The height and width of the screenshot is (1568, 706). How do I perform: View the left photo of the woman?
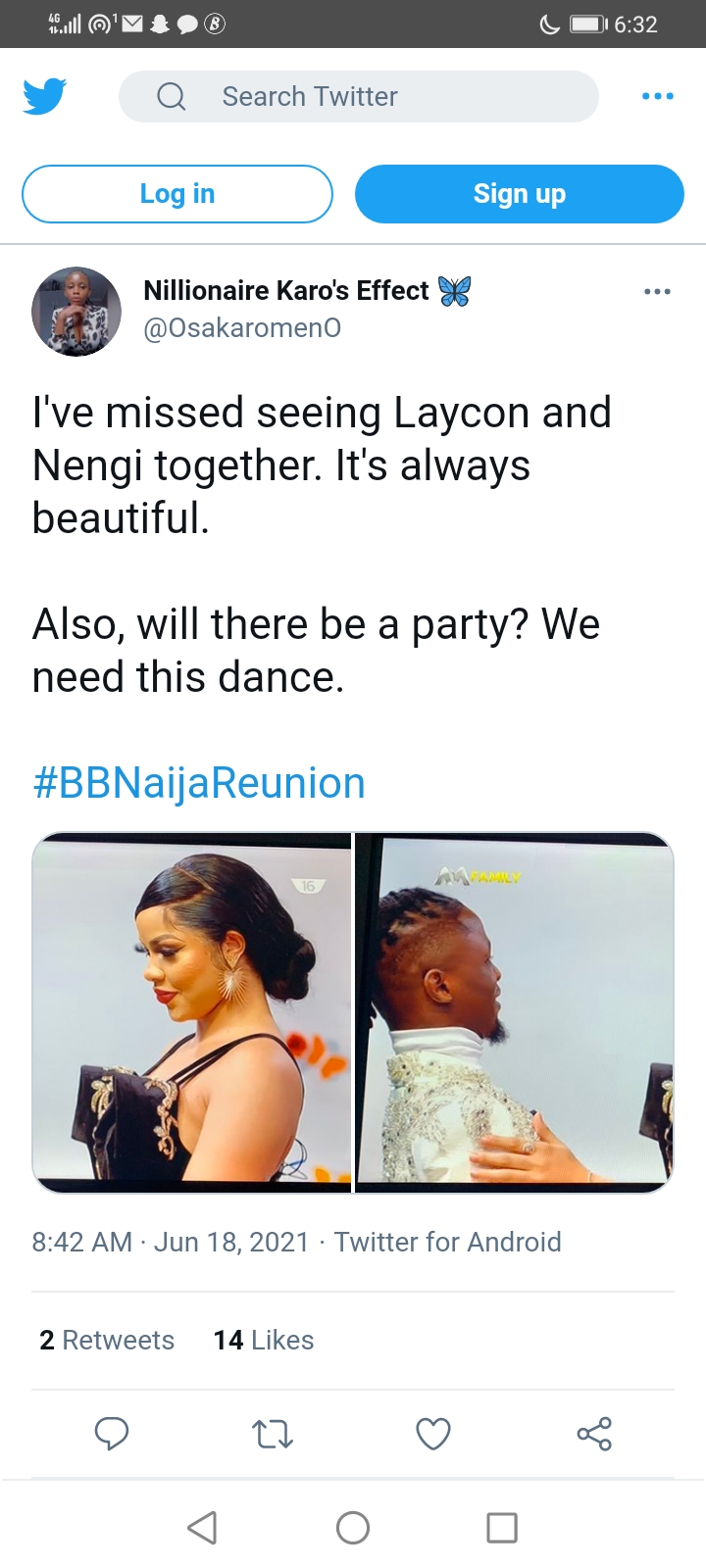(x=192, y=1011)
